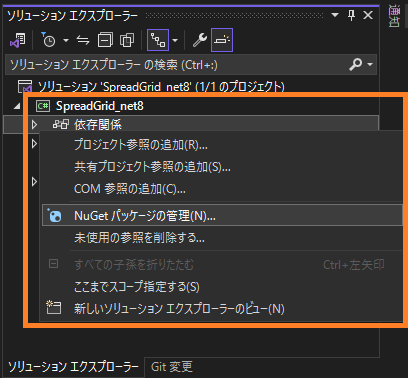
Task: Open pending changes filter dropdown arrow
Action: 66,41
